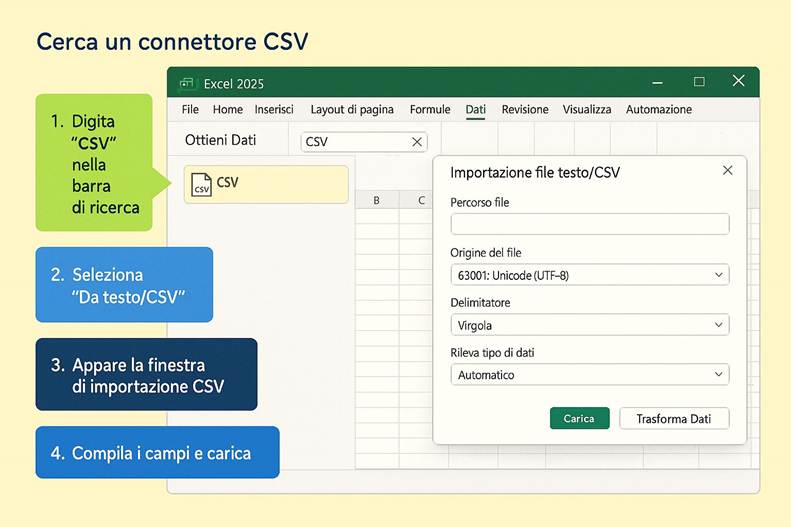Click the Dati ribbon tab
Viewport: 791px width, 527px height.
(475, 110)
